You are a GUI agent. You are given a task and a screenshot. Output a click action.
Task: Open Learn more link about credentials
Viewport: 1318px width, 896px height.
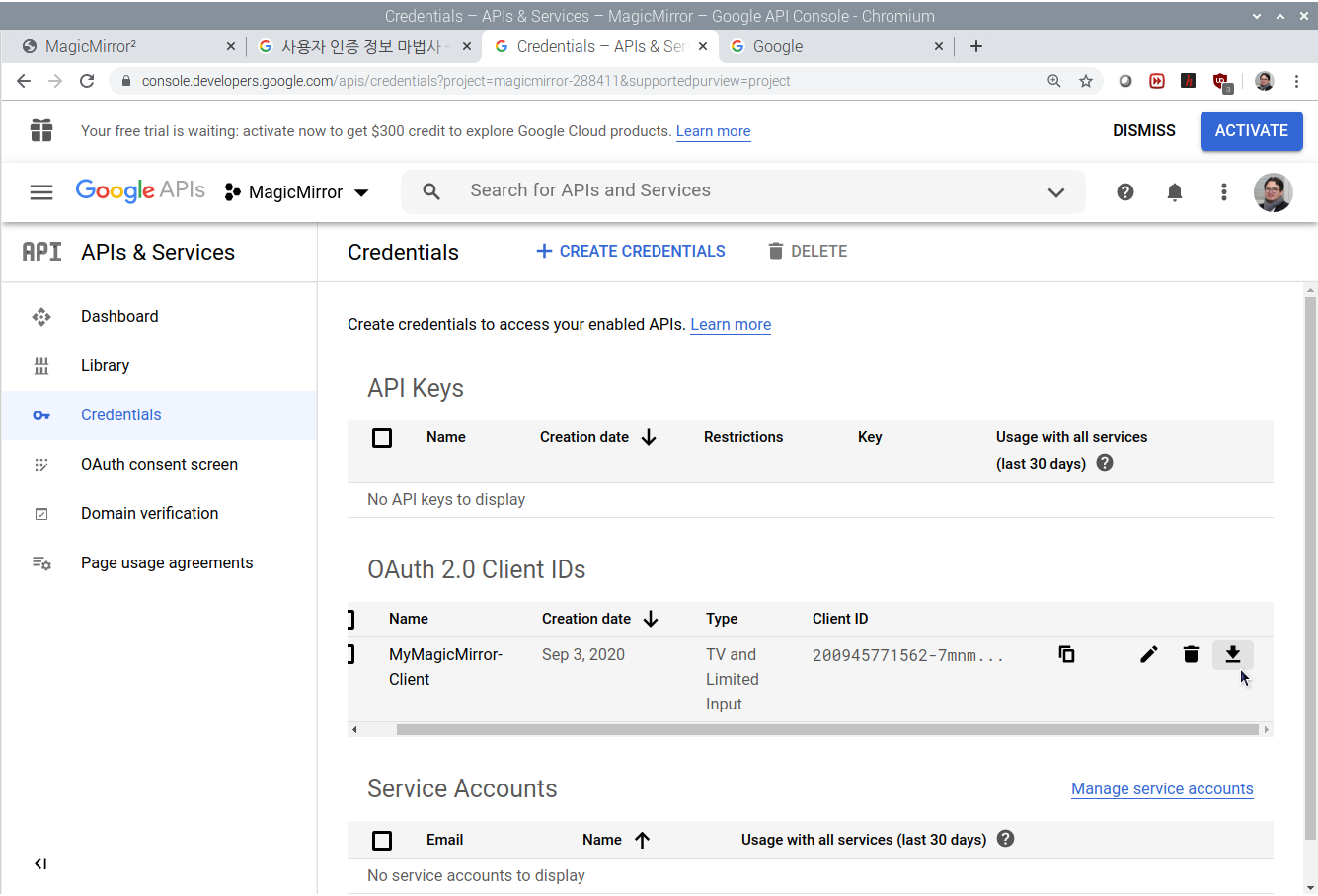tap(731, 324)
